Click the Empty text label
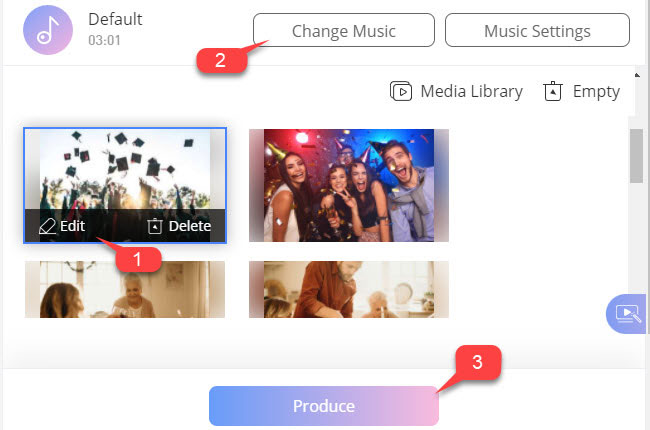Viewport: 650px width, 430px height. [596, 92]
